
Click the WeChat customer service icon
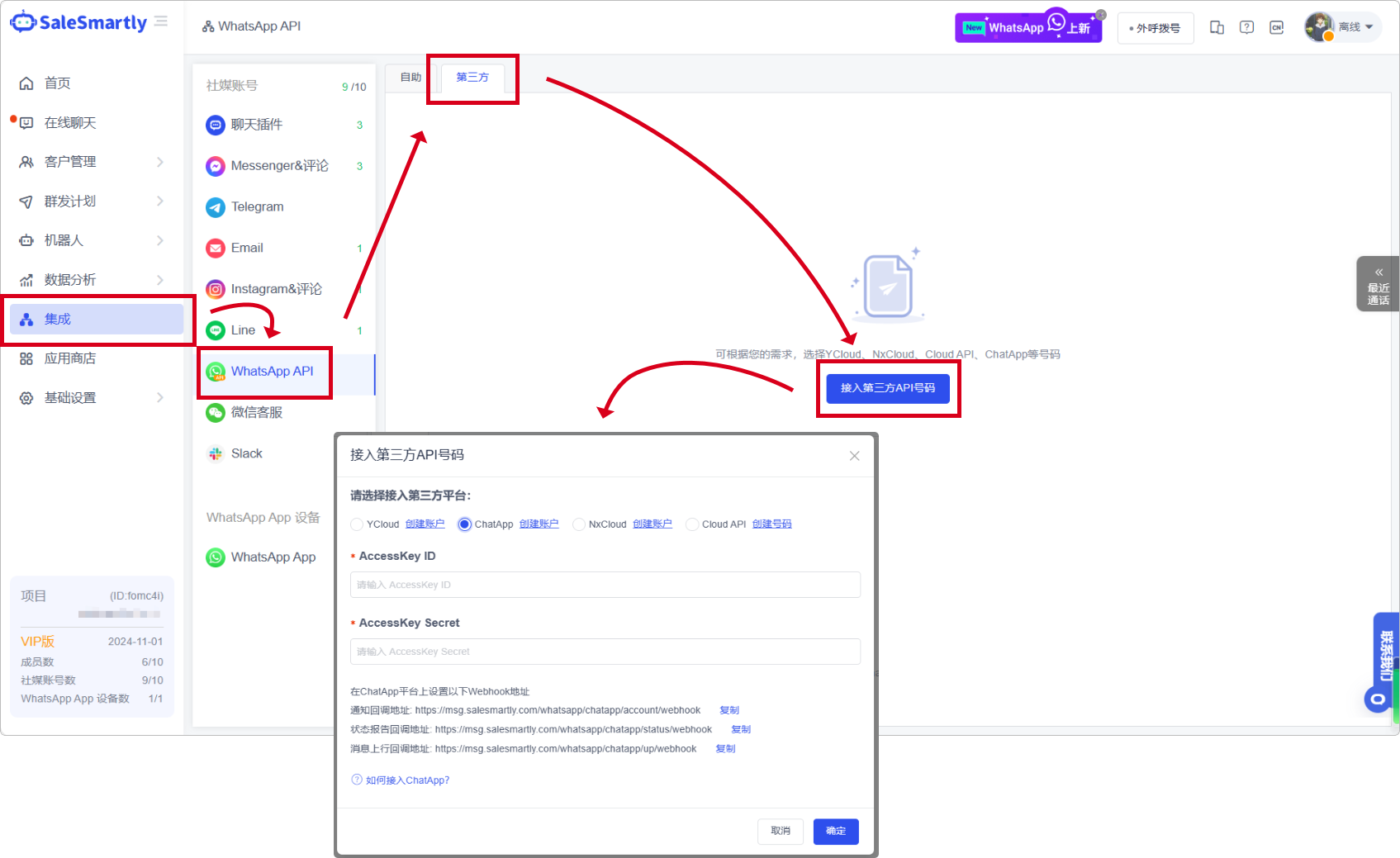(x=216, y=412)
